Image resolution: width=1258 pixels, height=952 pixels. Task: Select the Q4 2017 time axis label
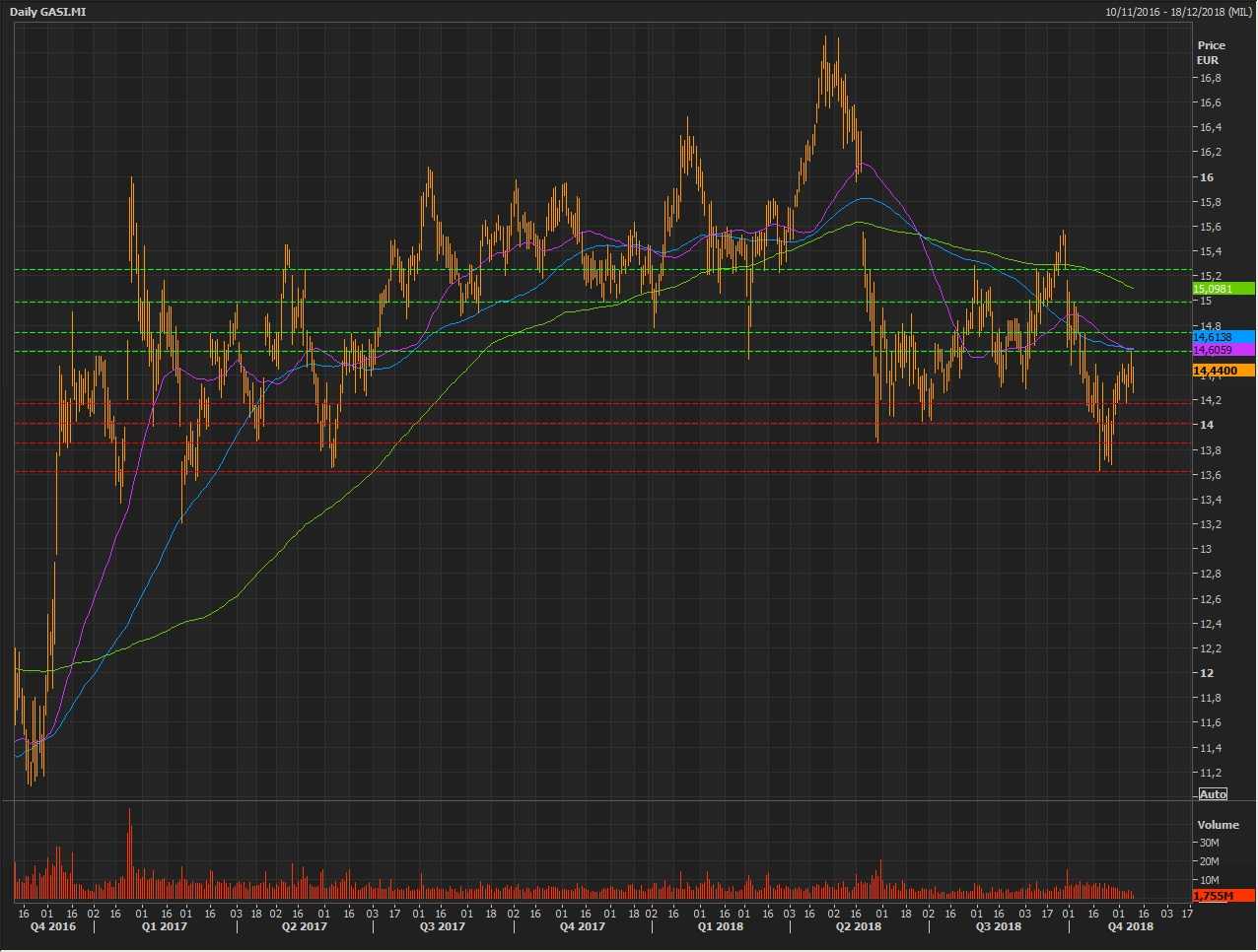pos(583,926)
